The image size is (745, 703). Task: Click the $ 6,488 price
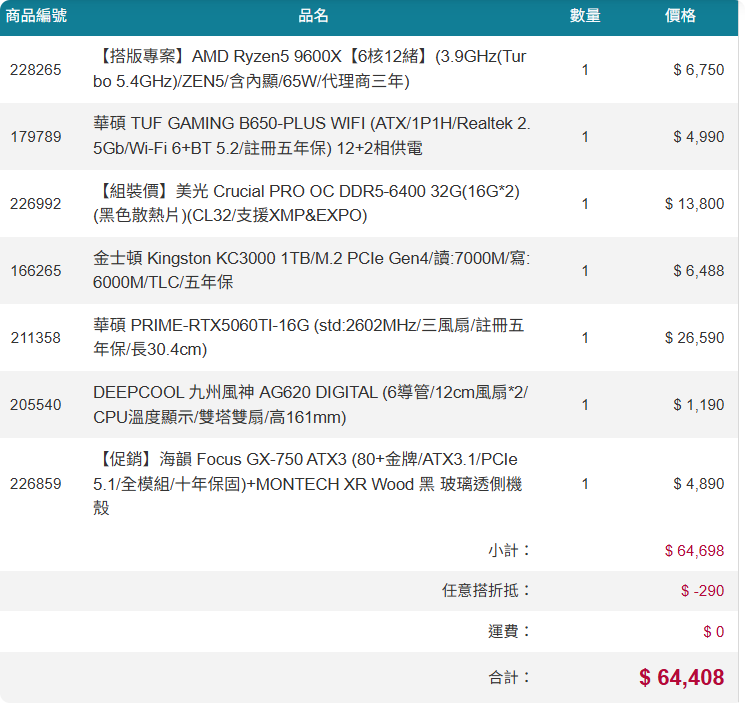click(698, 271)
